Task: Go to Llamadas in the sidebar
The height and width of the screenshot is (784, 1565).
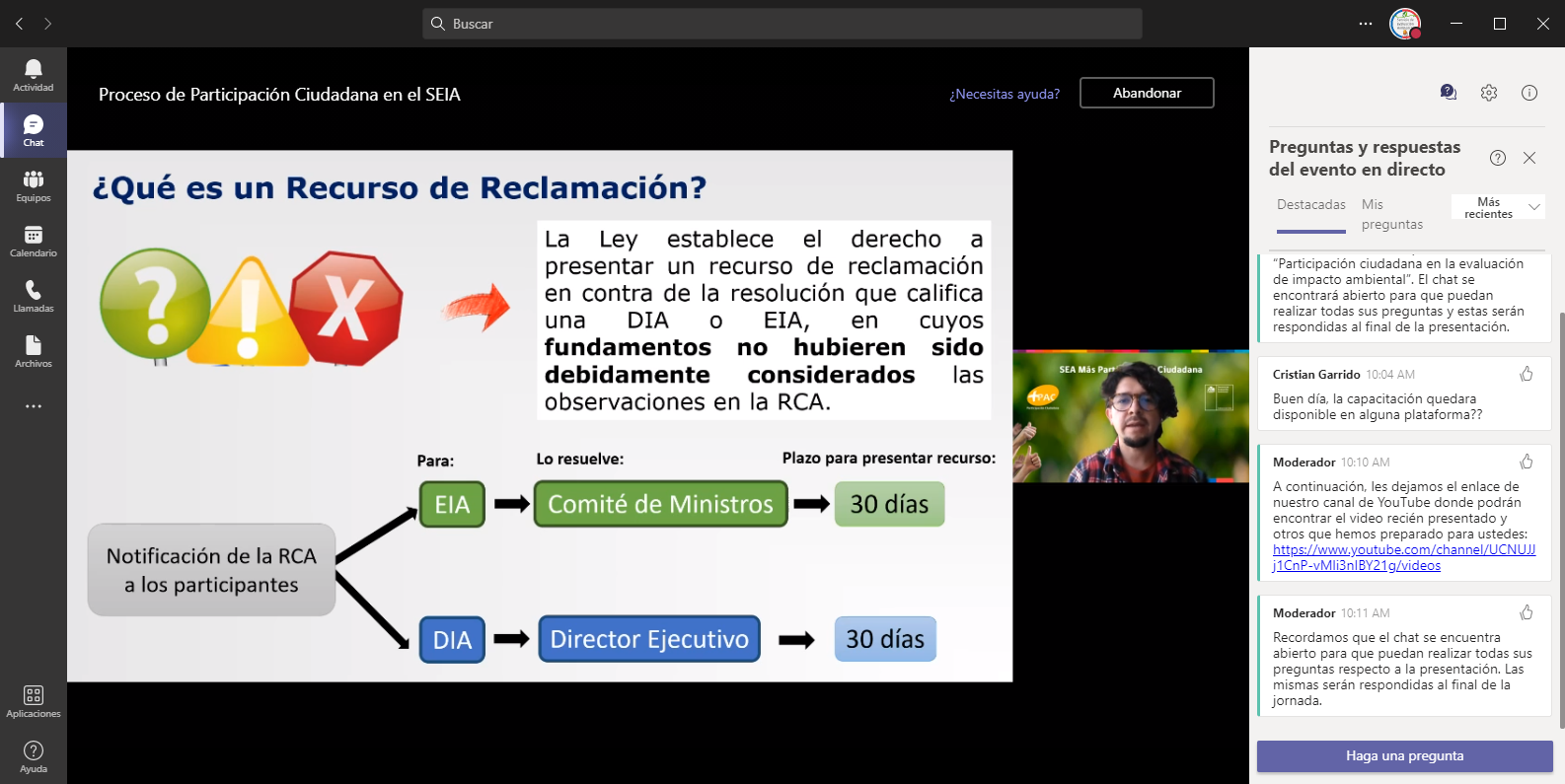Action: point(34,296)
